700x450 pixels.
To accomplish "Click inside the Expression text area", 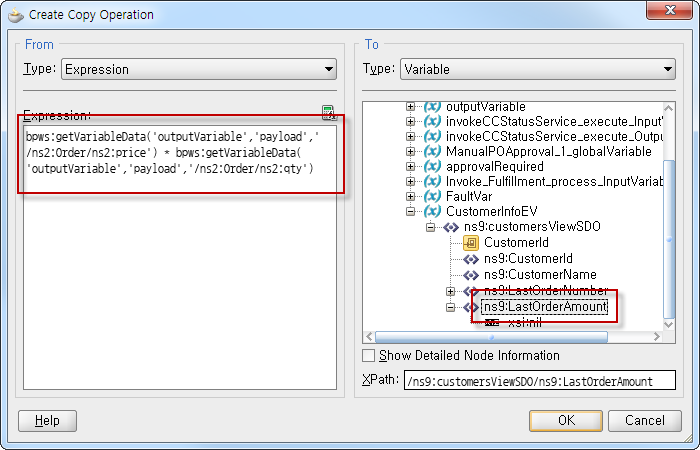I will pos(180,257).
